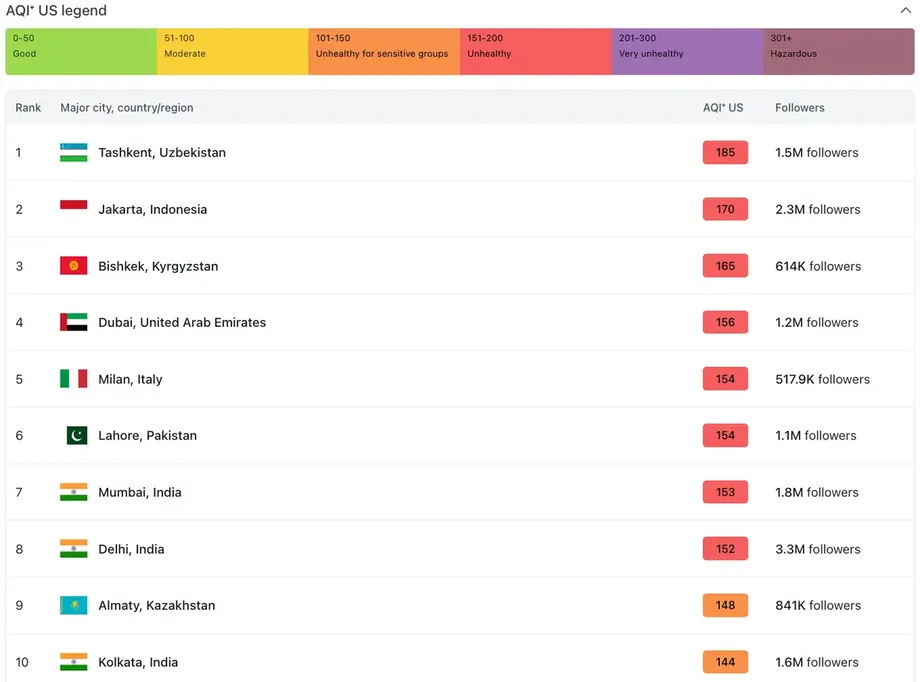Image resolution: width=920 pixels, height=682 pixels.
Task: Click the AQI US legend title
Action: [x=56, y=11]
